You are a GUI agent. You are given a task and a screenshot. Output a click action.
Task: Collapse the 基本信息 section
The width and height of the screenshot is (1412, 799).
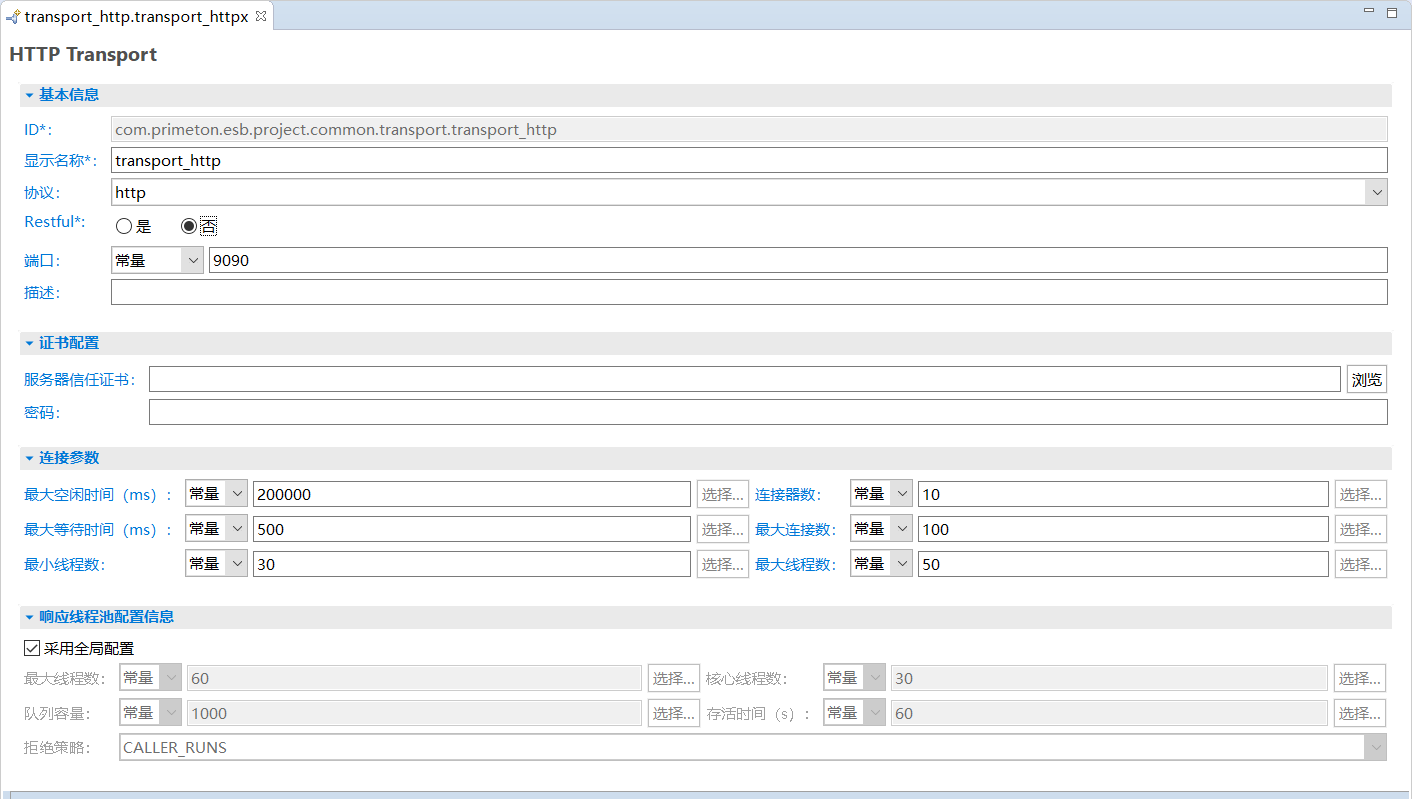click(30, 95)
